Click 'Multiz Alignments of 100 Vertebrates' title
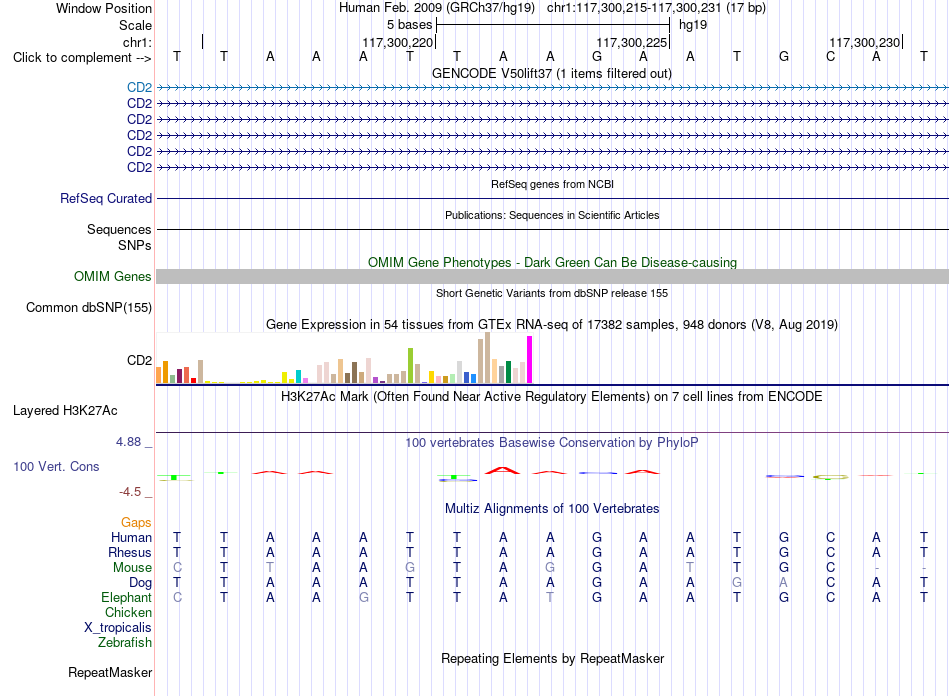Screen dimensions: 950x696 [552, 508]
